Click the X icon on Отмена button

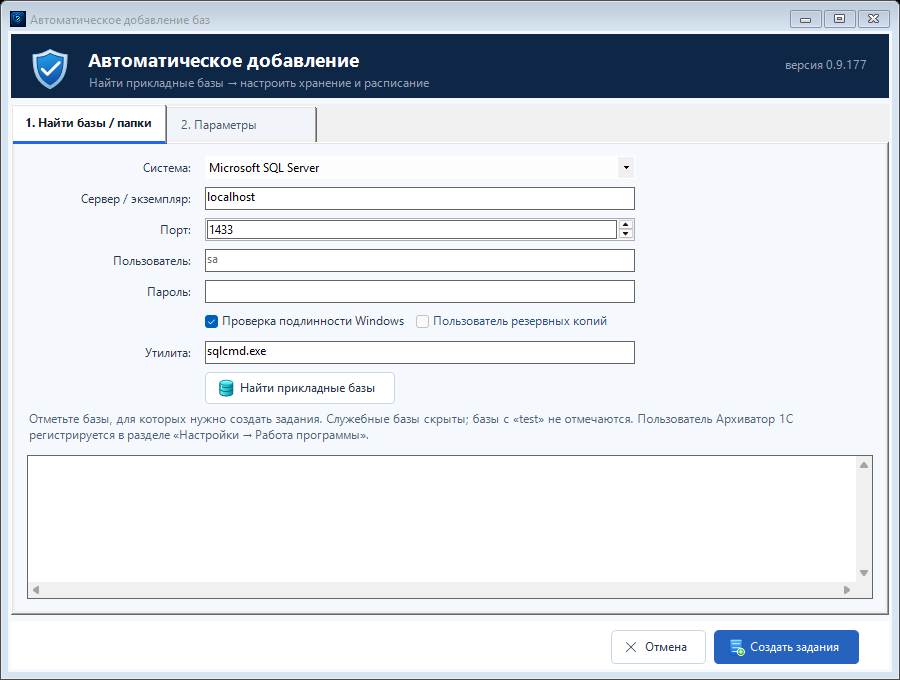631,647
